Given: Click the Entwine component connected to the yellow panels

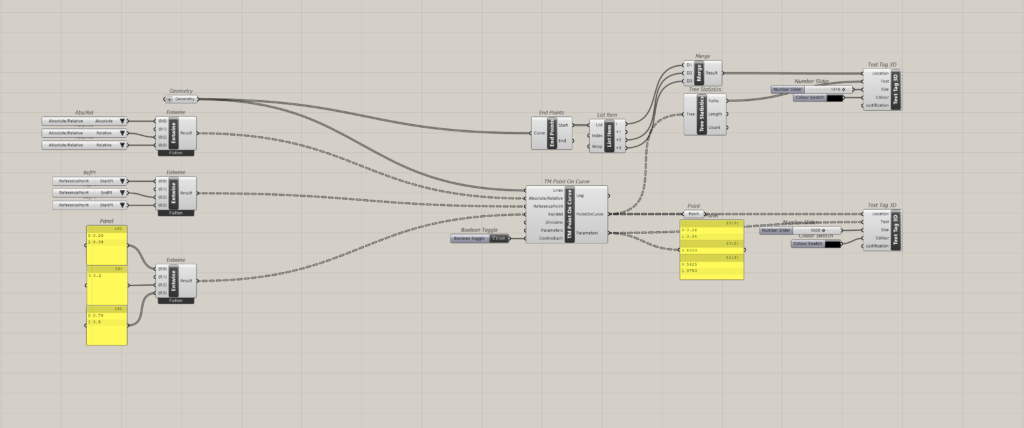Looking at the screenshot, I should tap(173, 279).
